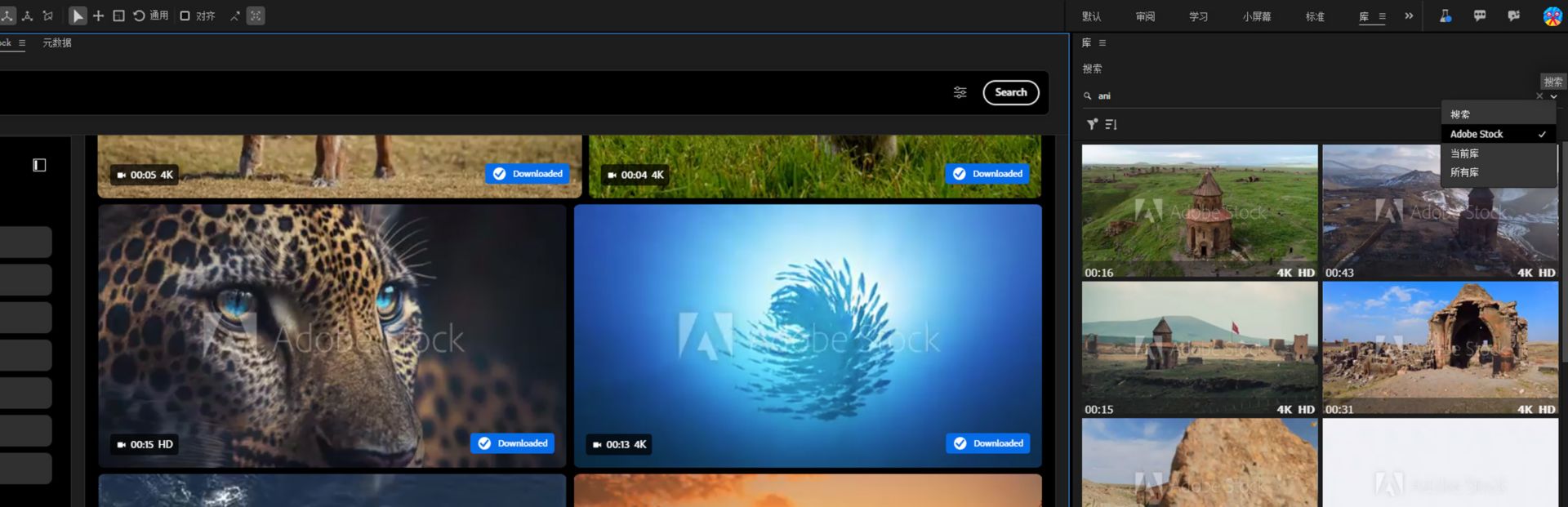Switch to the 小屏幕 workspace
Screen dimensions: 1568x507
(1257, 16)
